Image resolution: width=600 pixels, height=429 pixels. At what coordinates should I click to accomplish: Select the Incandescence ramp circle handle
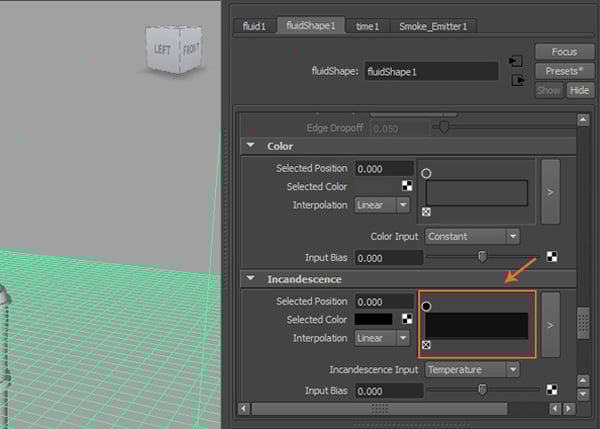coord(426,307)
